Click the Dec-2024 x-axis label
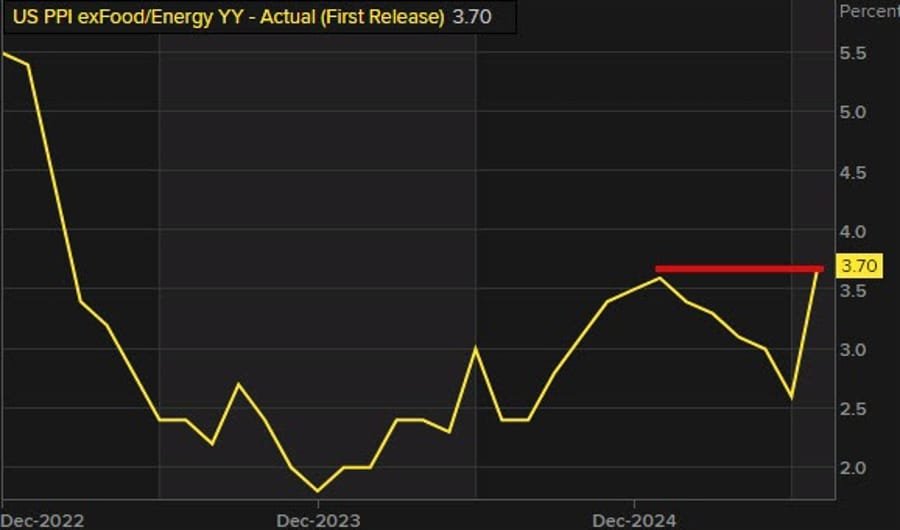The width and height of the screenshot is (900, 530). [634, 520]
